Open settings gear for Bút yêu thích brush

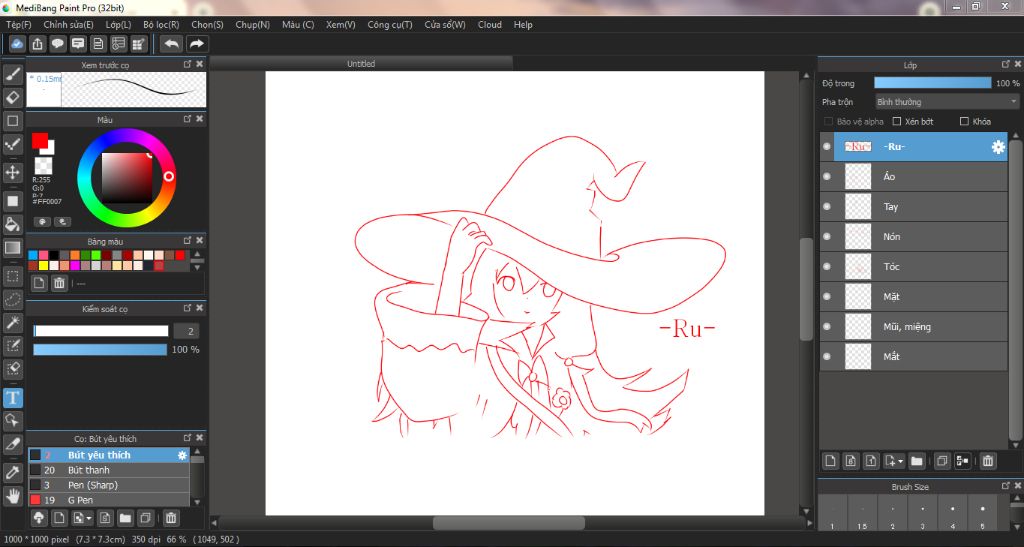point(182,455)
